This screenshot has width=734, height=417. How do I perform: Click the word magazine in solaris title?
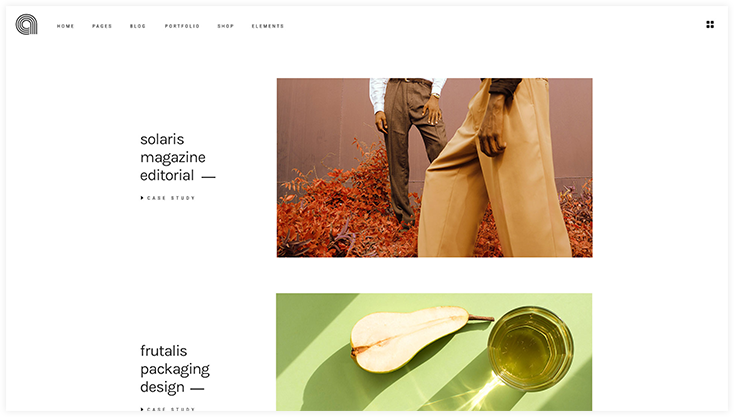(173, 158)
